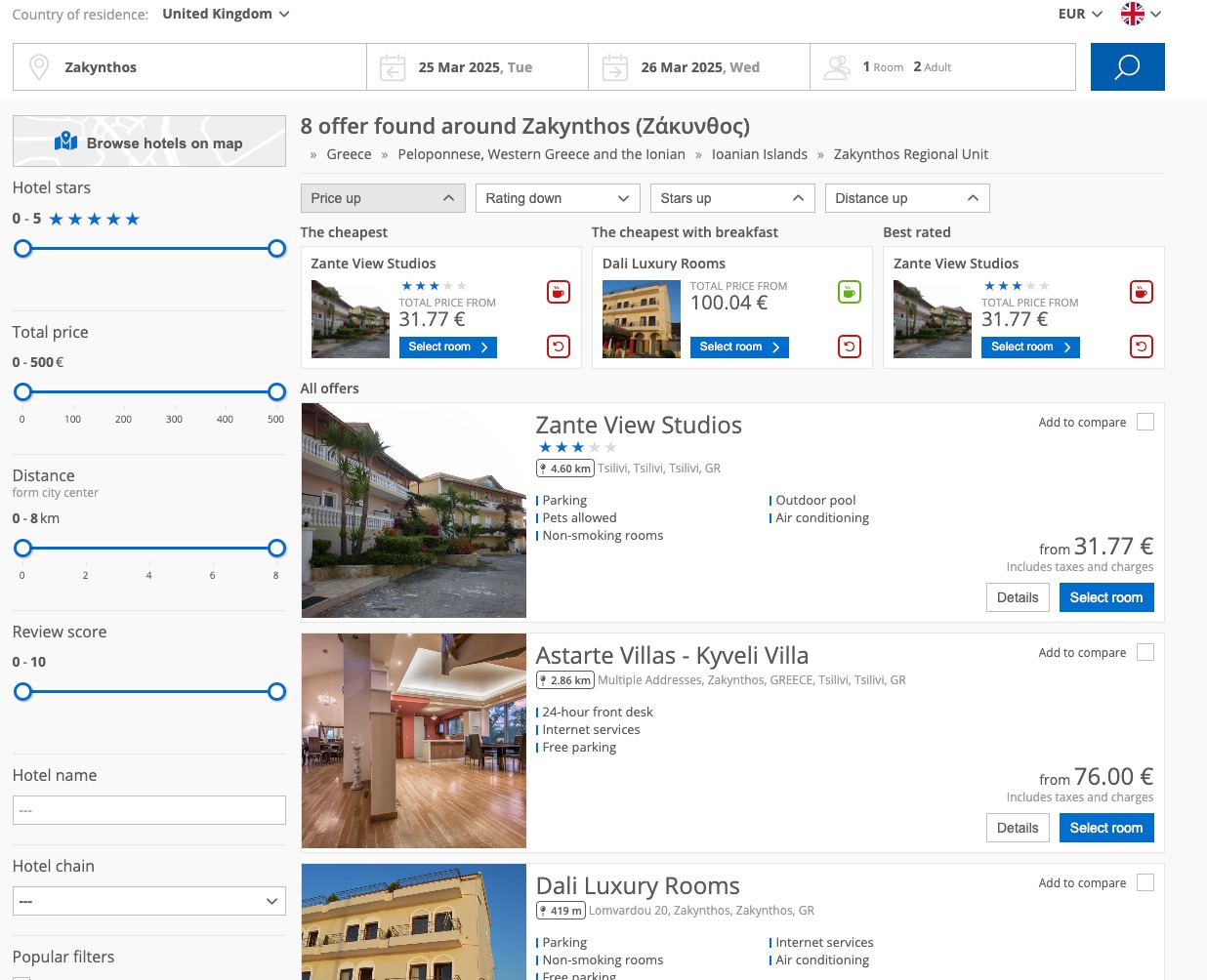
Task: Click Hotel stars slider right handle
Action: 276,249
